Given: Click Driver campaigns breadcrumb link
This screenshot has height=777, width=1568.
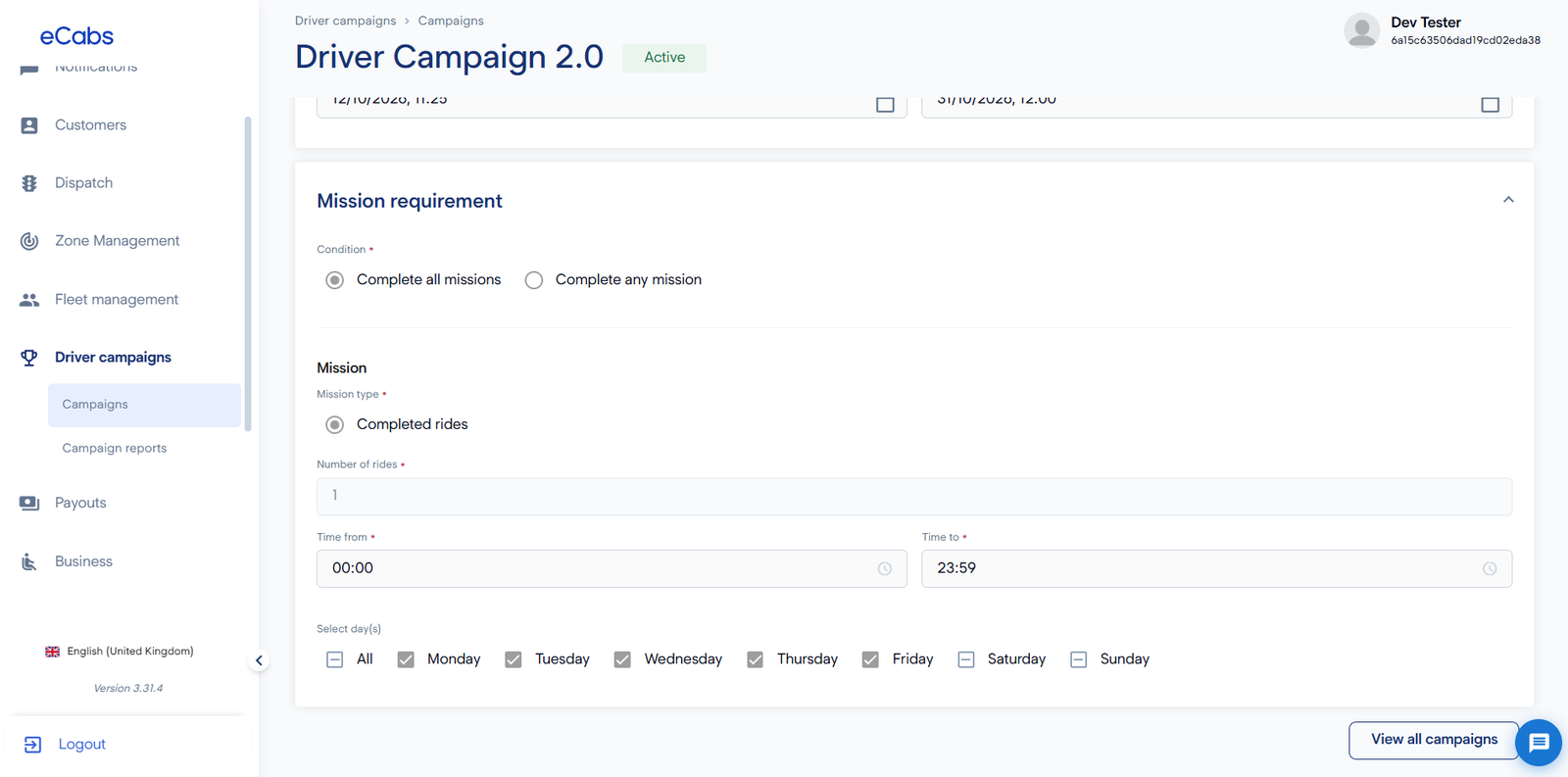Looking at the screenshot, I should coord(345,21).
